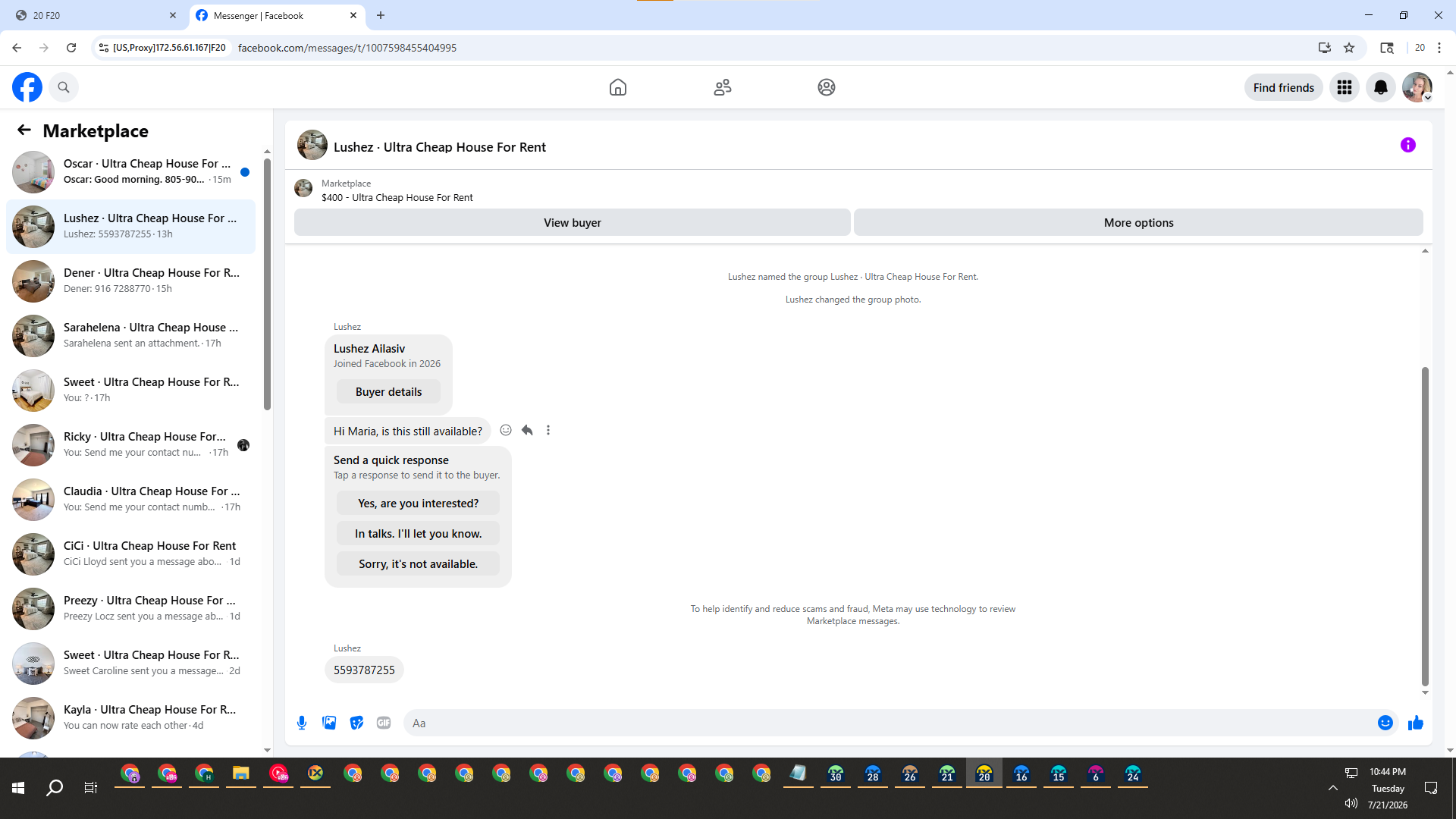Open File Explorer from the taskbar

pyautogui.click(x=241, y=773)
